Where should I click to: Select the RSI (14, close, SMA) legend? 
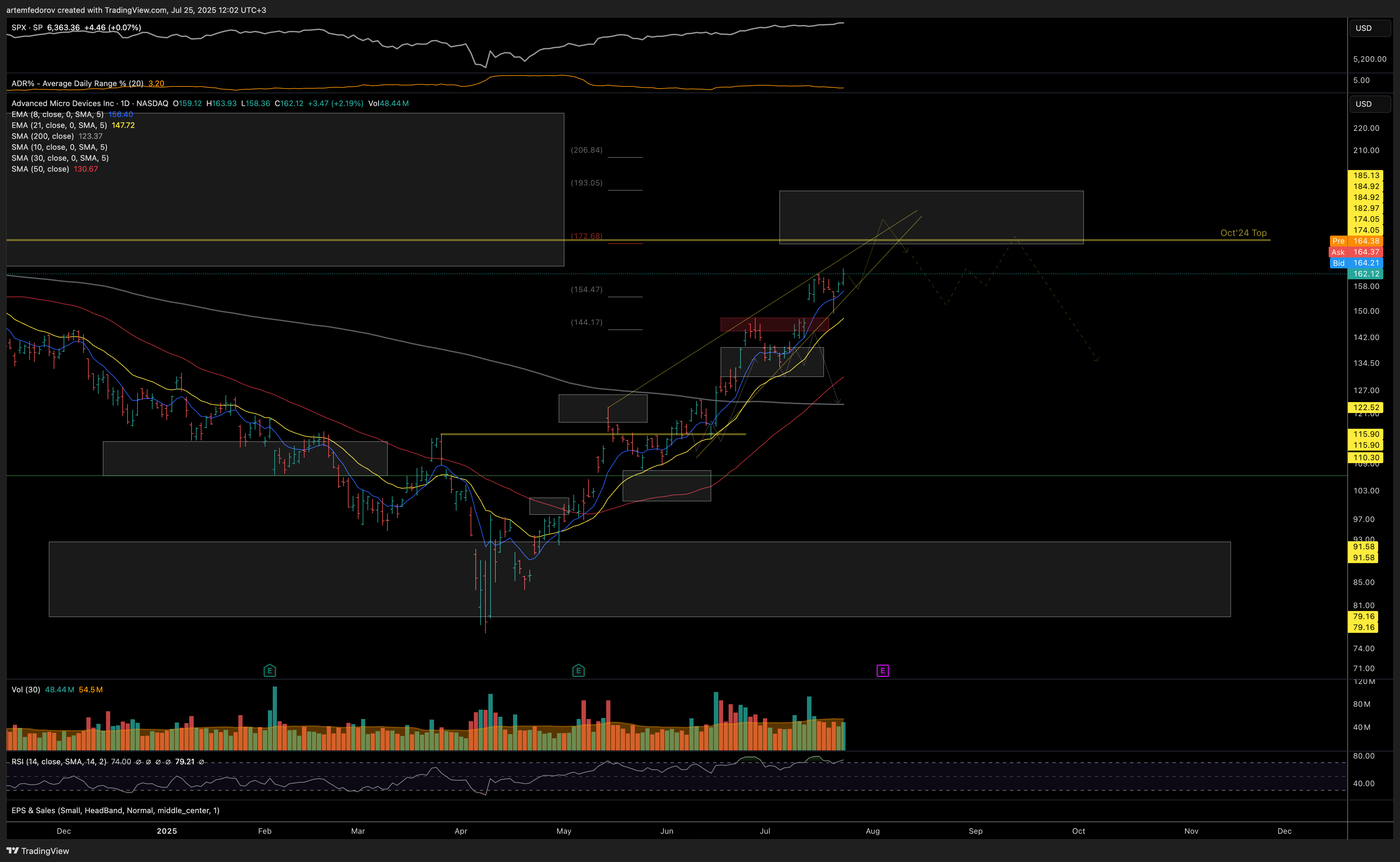click(x=59, y=762)
